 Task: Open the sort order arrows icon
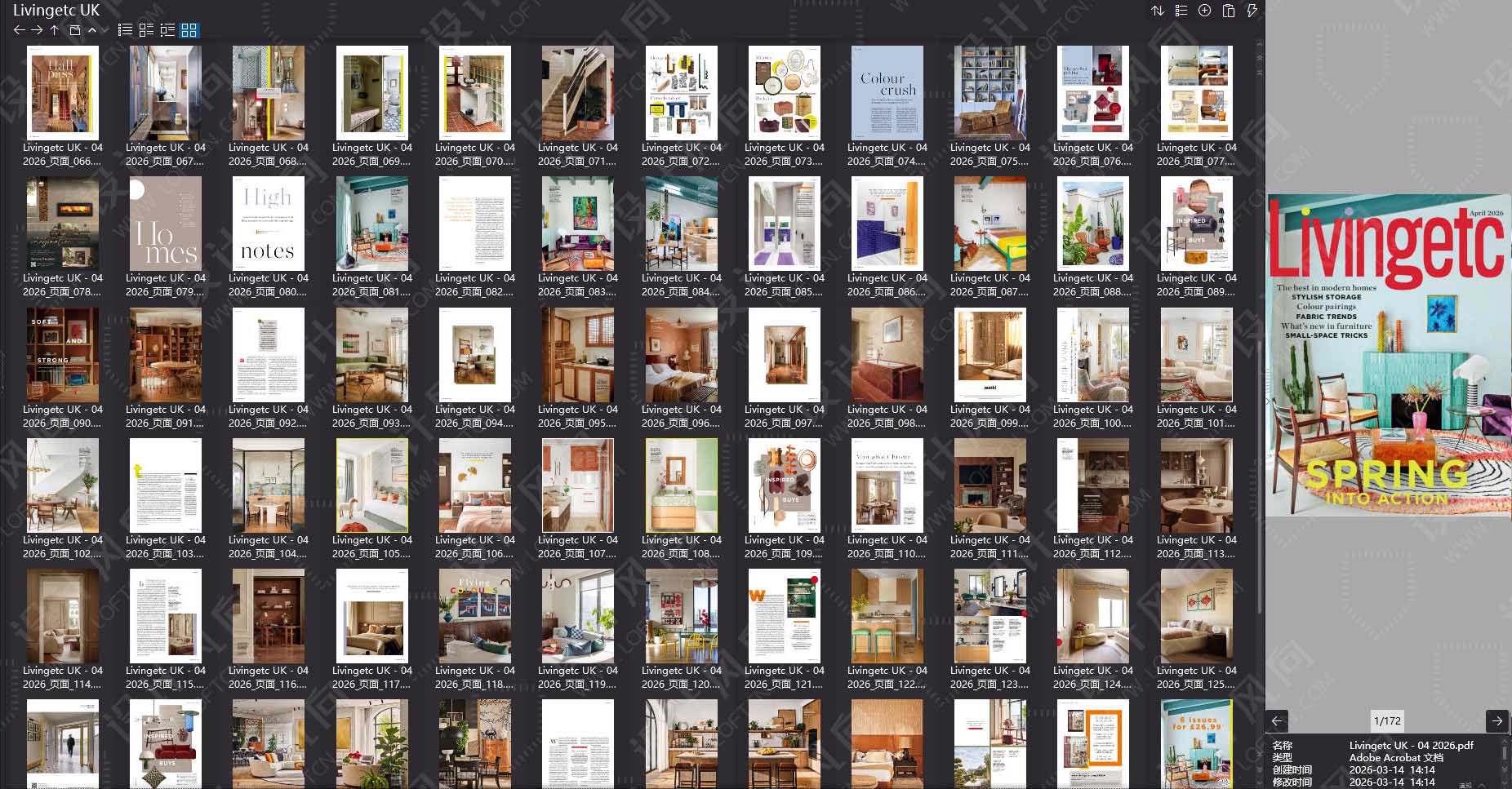point(1158,11)
